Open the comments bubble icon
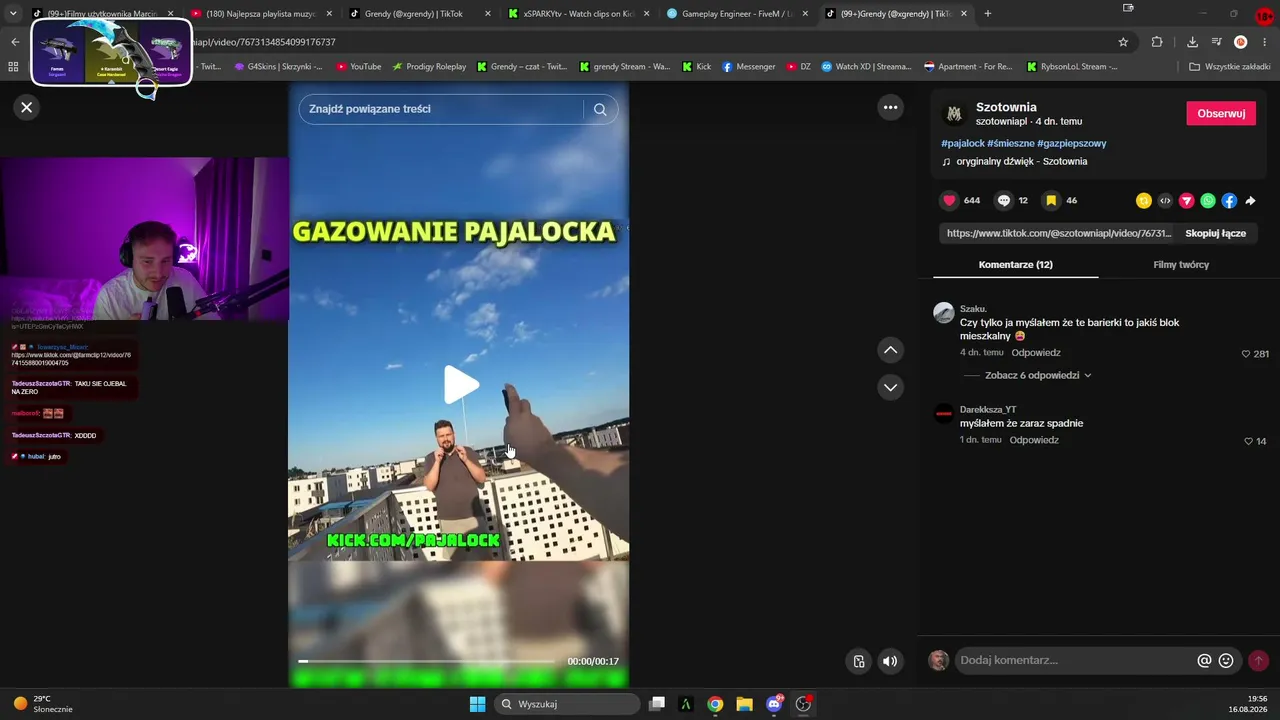This screenshot has height=720, width=1280. coord(1004,200)
